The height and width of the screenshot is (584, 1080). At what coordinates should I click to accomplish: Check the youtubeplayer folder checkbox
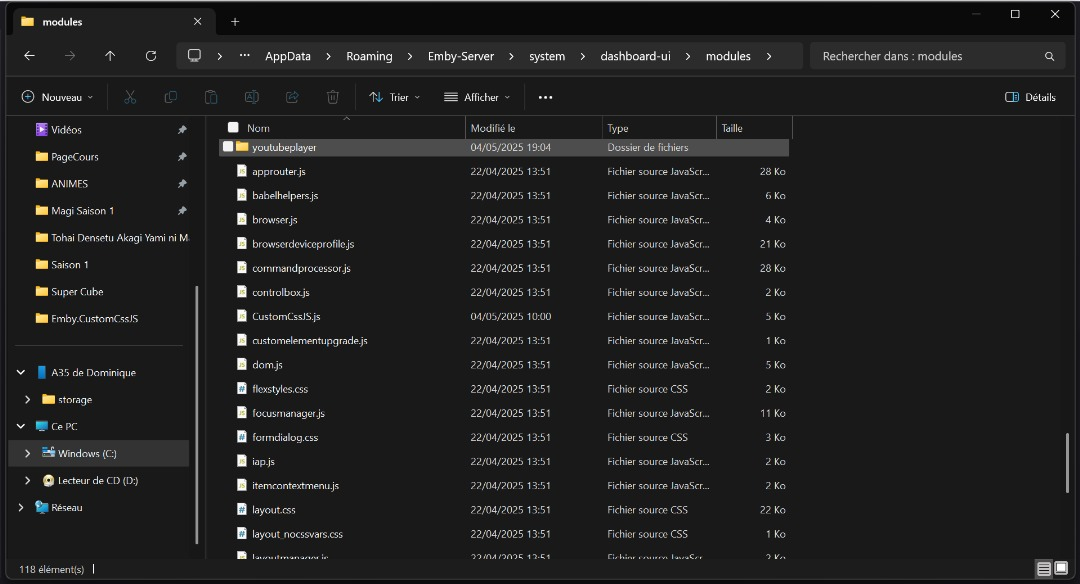pos(228,147)
